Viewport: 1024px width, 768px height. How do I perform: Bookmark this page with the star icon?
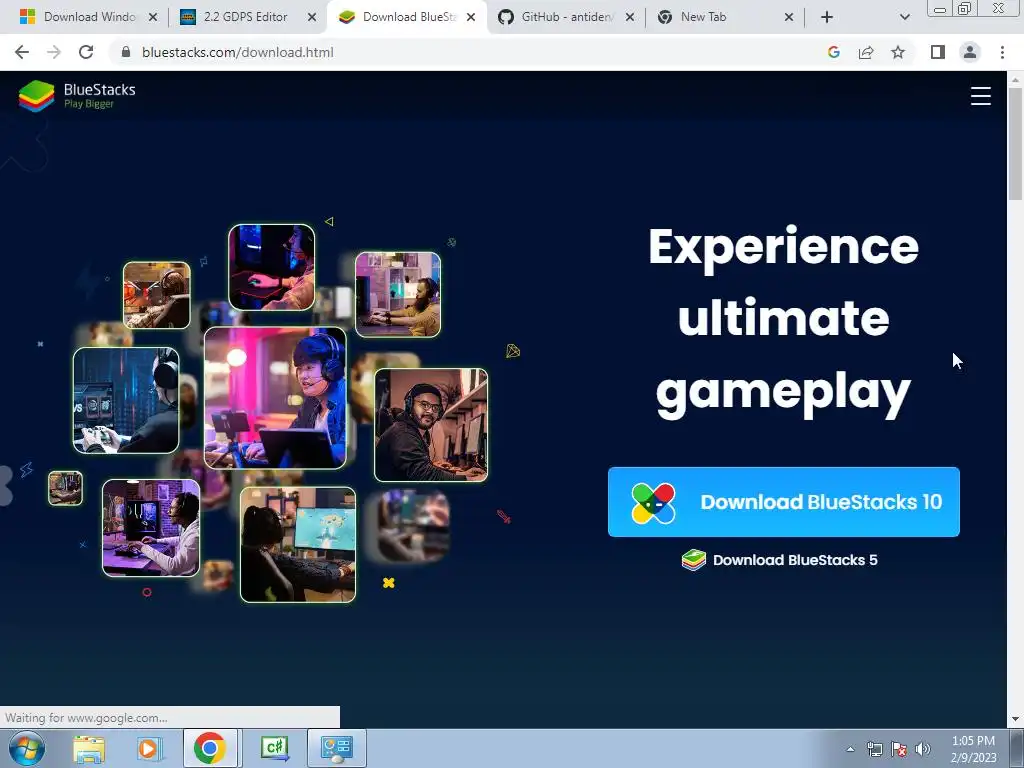(x=898, y=52)
